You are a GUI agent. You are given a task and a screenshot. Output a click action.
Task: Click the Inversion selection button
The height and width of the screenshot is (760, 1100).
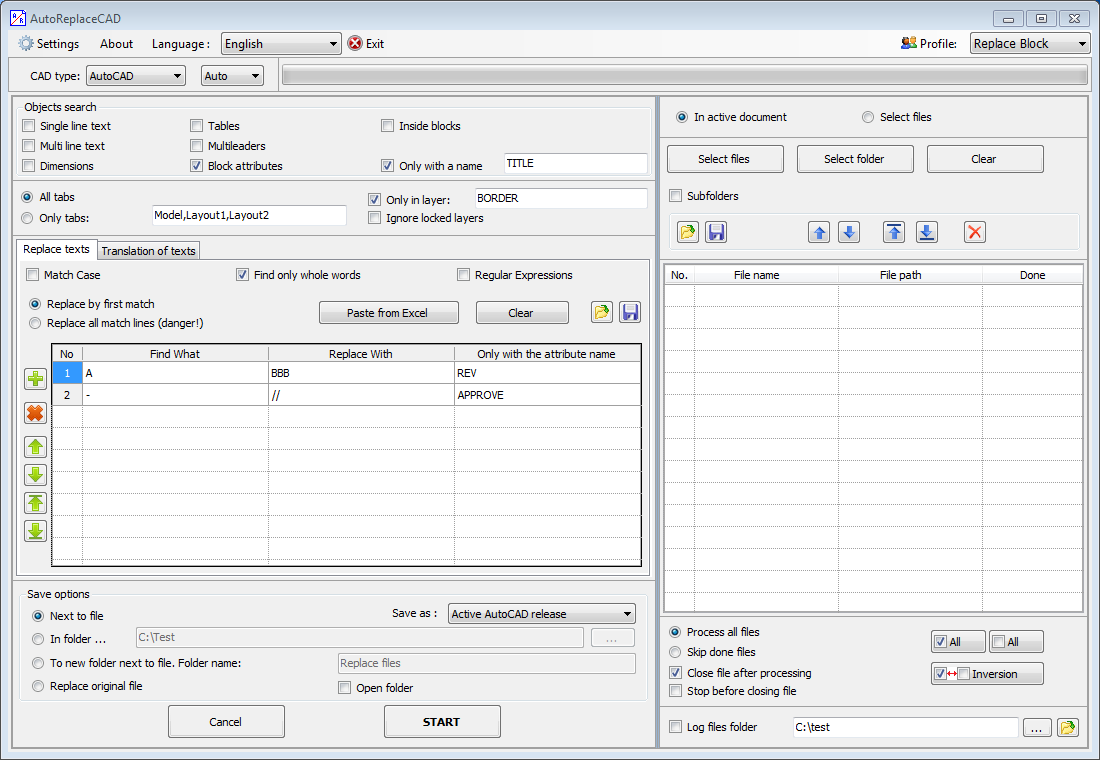(987, 674)
